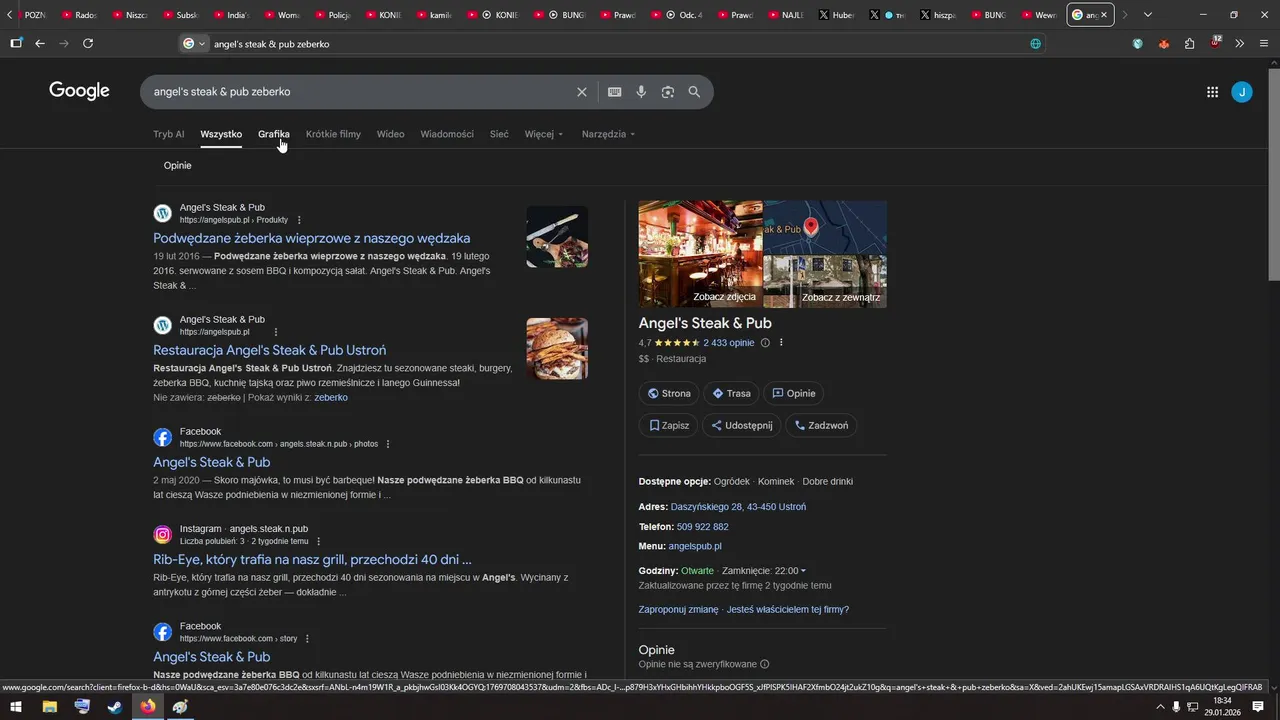Expand the Więcej dropdown in search tabs
Screen dimensions: 1280x720
pos(544,134)
